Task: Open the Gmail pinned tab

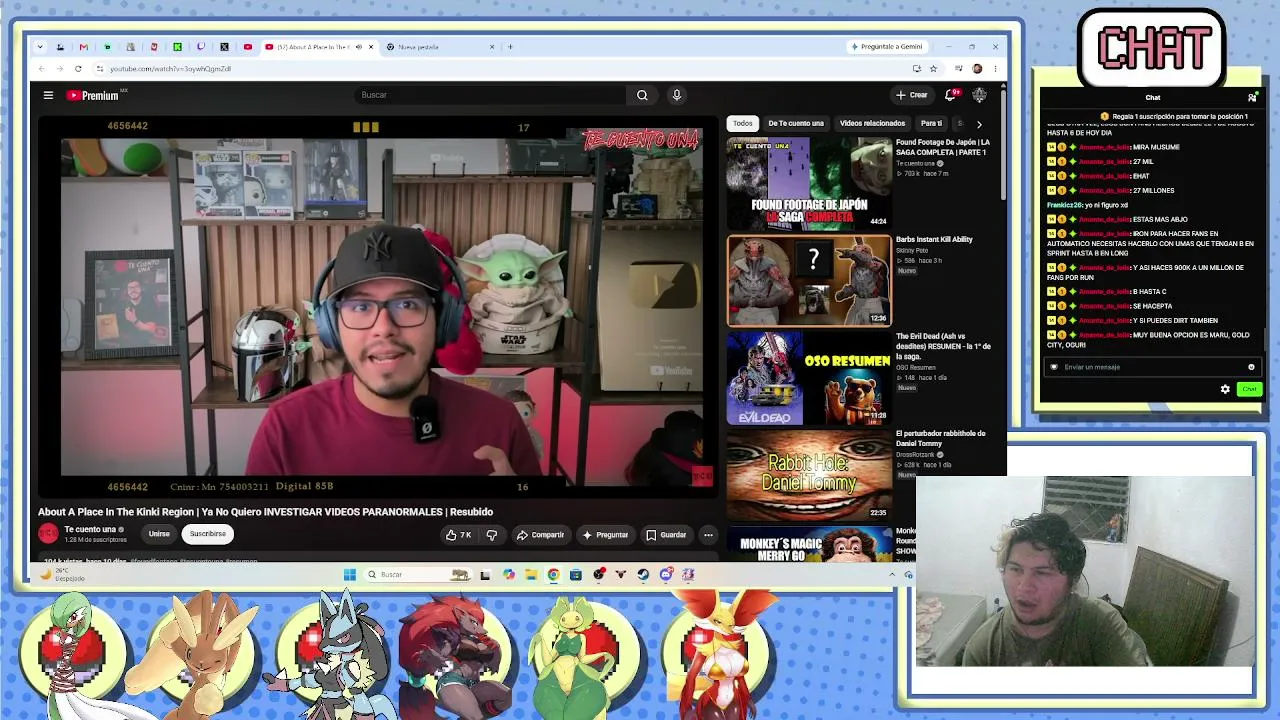Action: (83, 47)
